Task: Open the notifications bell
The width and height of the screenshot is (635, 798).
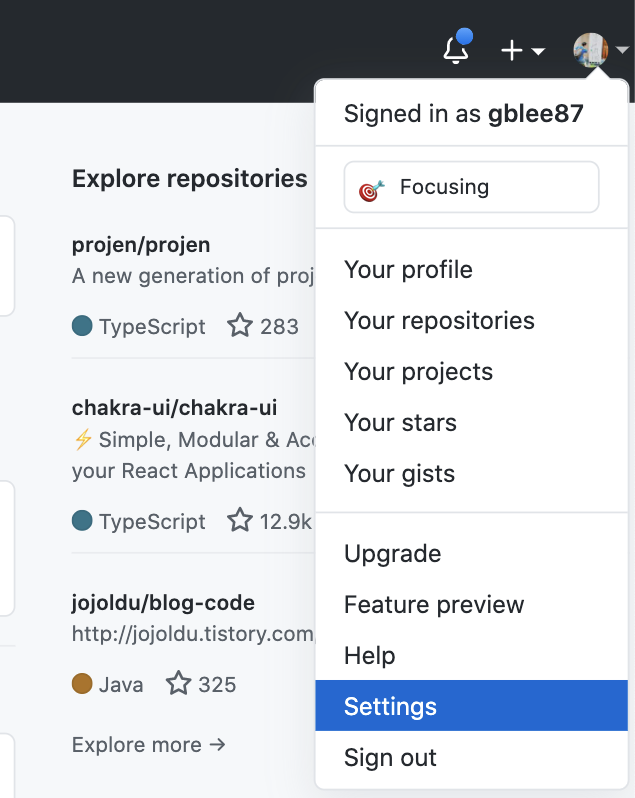Action: click(x=456, y=49)
